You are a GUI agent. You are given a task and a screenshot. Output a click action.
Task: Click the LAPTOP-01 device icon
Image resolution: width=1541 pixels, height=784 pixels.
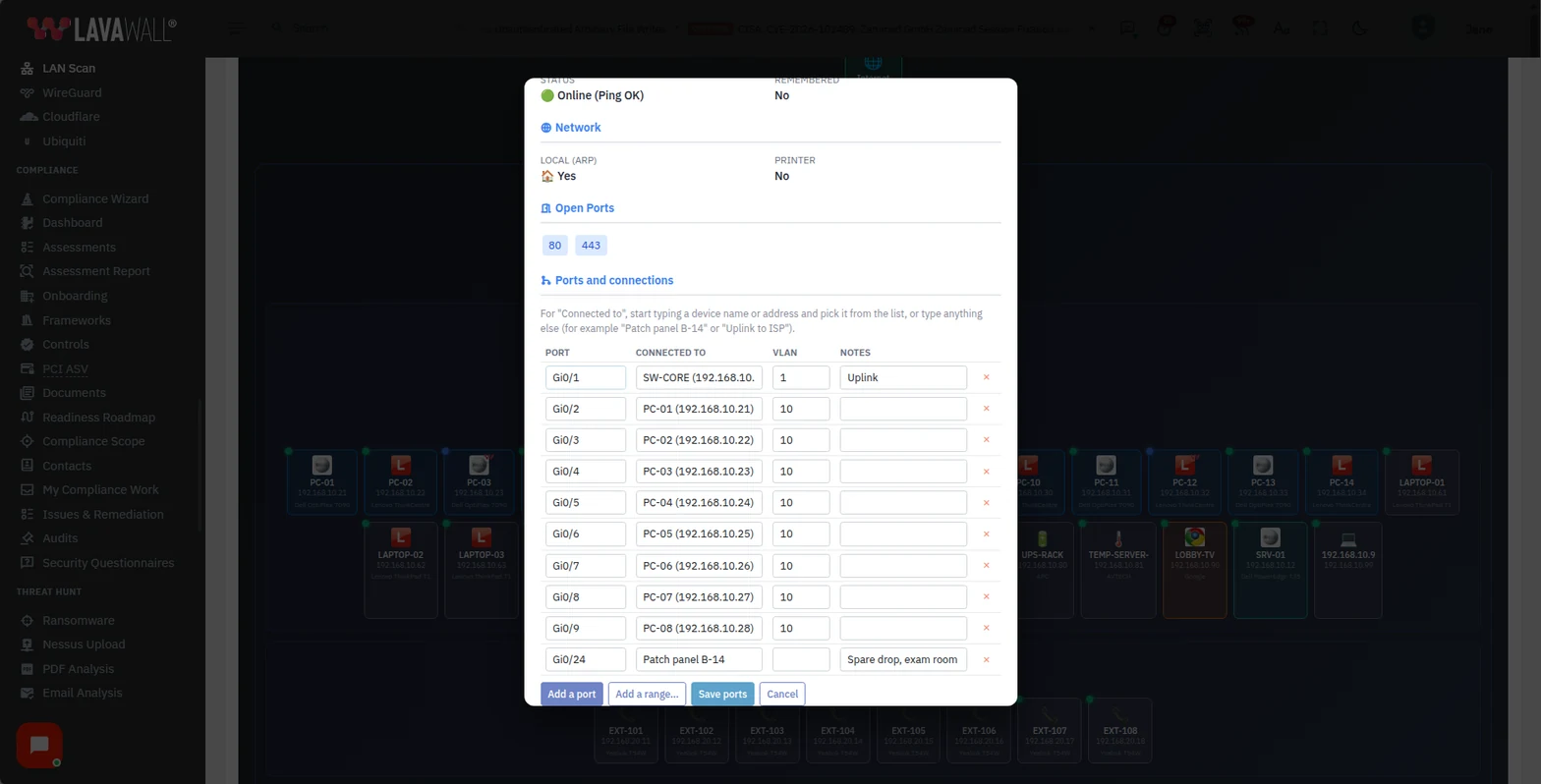(1421, 465)
